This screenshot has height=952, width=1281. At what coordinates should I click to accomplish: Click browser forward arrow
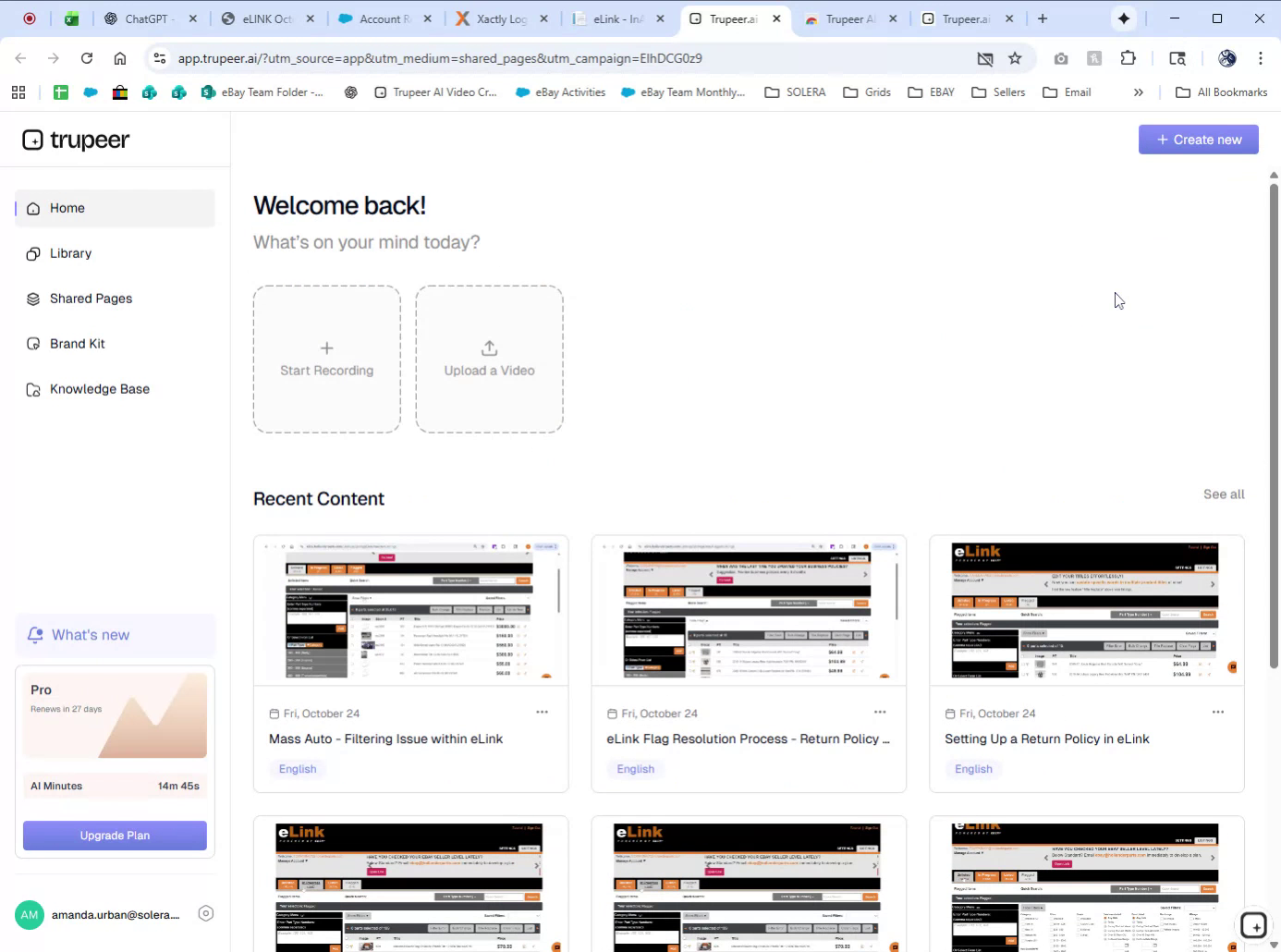pos(54,58)
